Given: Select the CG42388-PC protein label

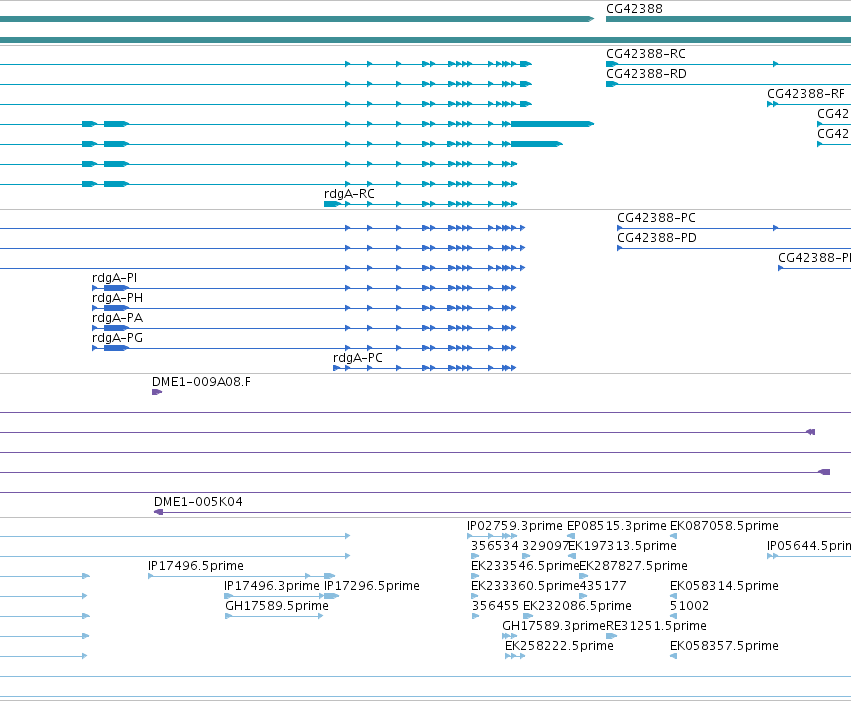Looking at the screenshot, I should coord(656,218).
